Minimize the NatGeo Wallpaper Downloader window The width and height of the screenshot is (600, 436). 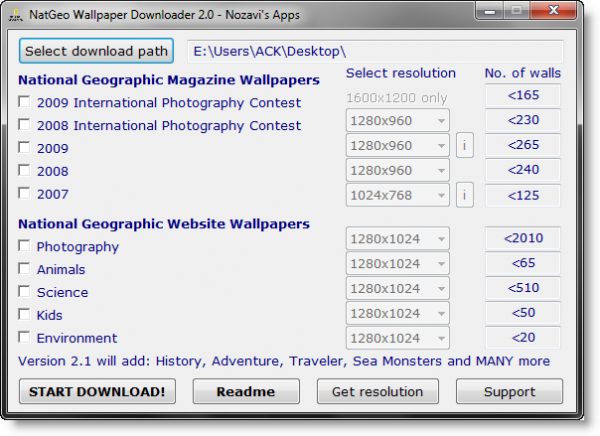tap(489, 11)
